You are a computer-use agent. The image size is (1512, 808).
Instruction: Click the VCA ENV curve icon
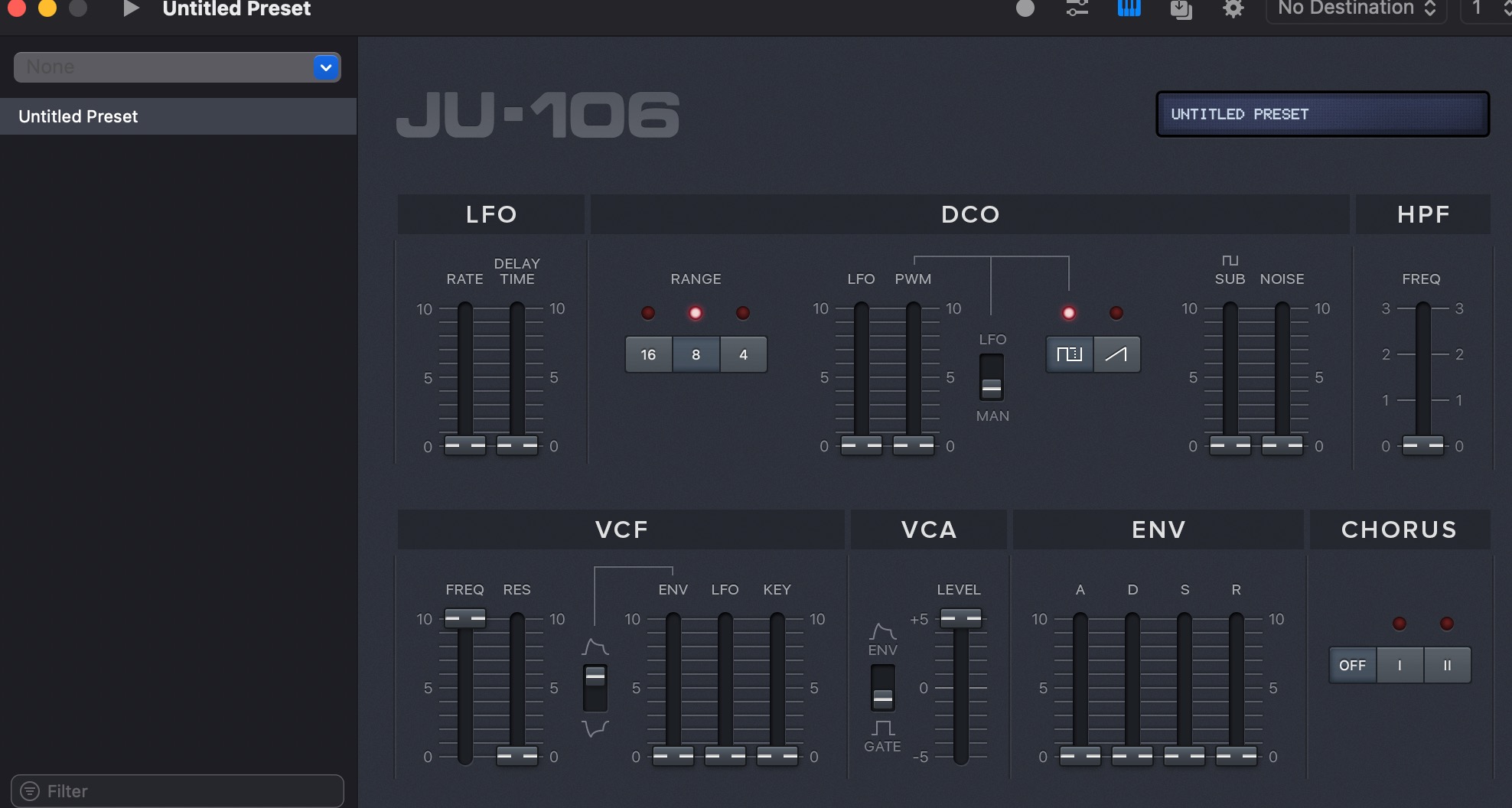click(883, 631)
